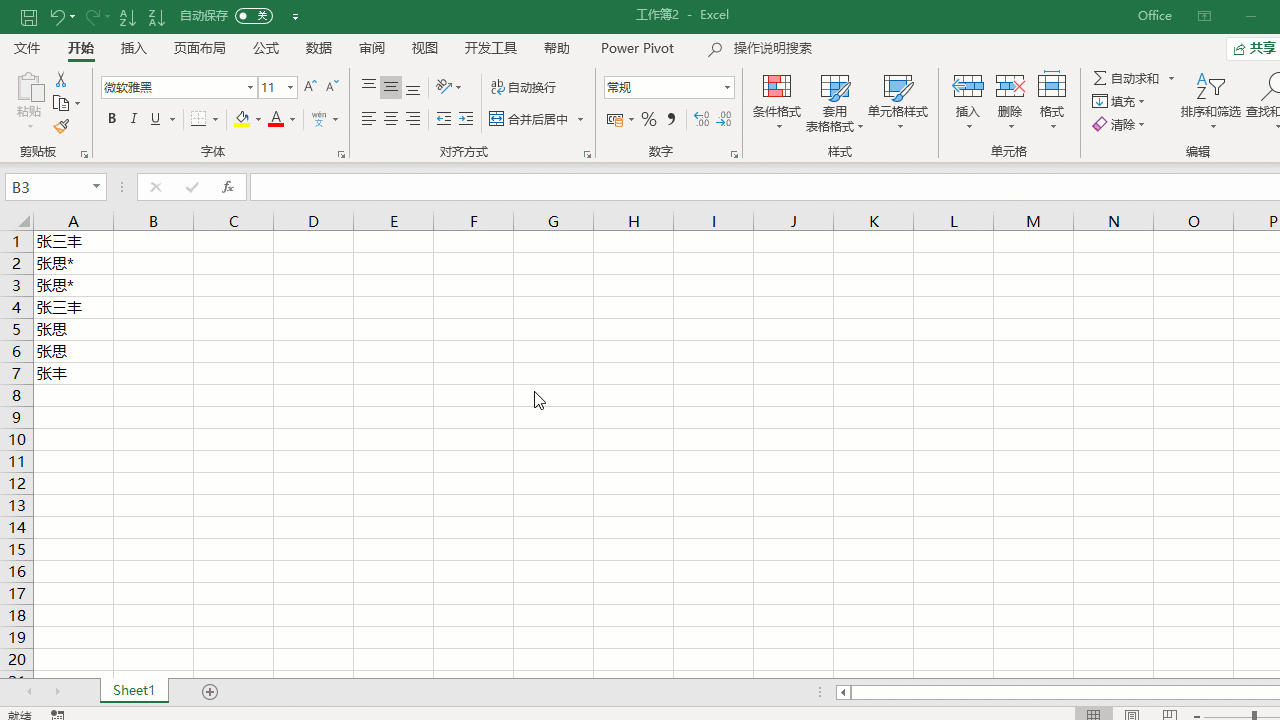Toggle 自动保存 autosave switch
This screenshot has width=1280, height=720.
[x=254, y=16]
